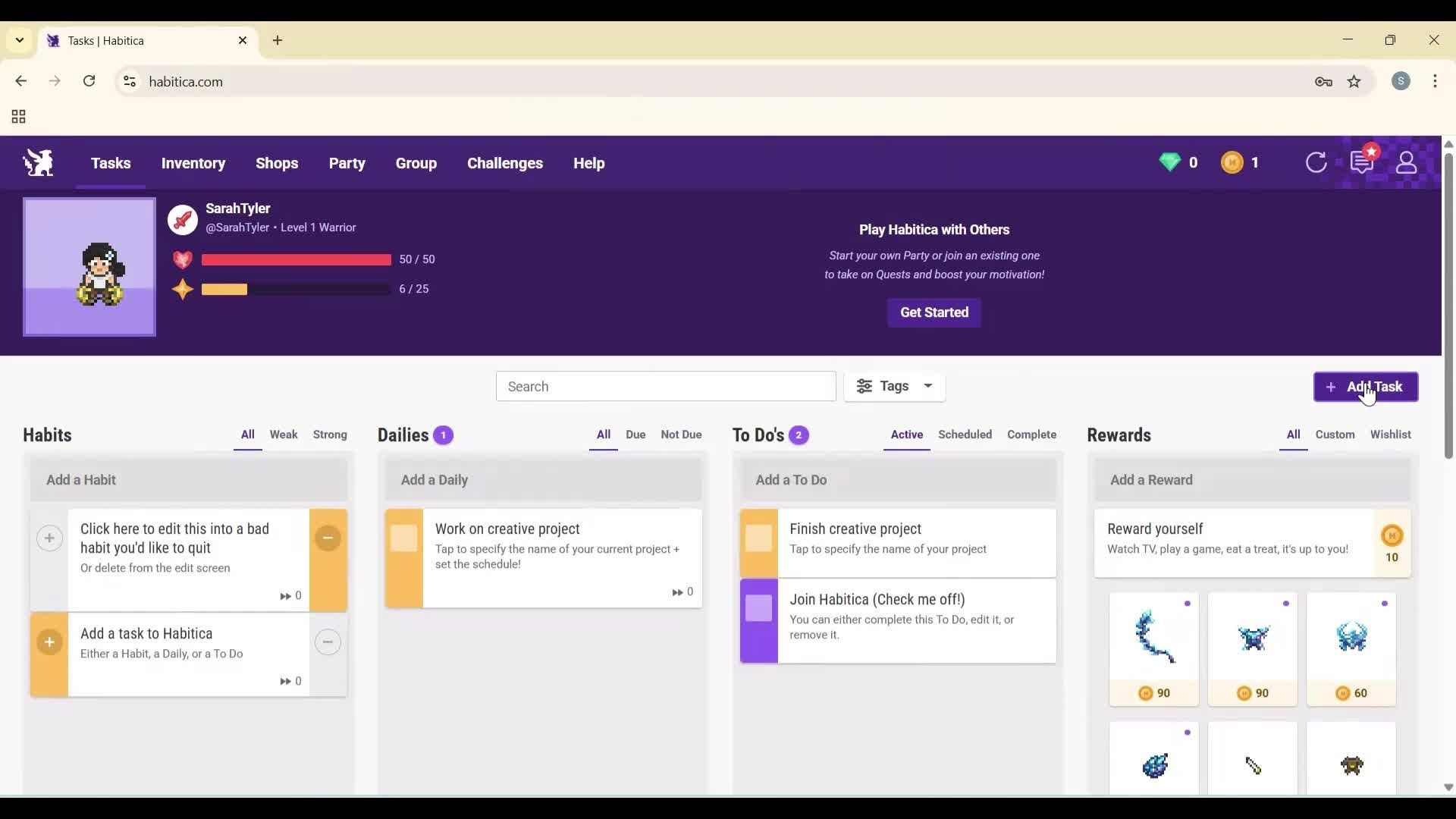Check off the 'Work on creative project' daily
This screenshot has width=1456, height=819.
coord(403,538)
